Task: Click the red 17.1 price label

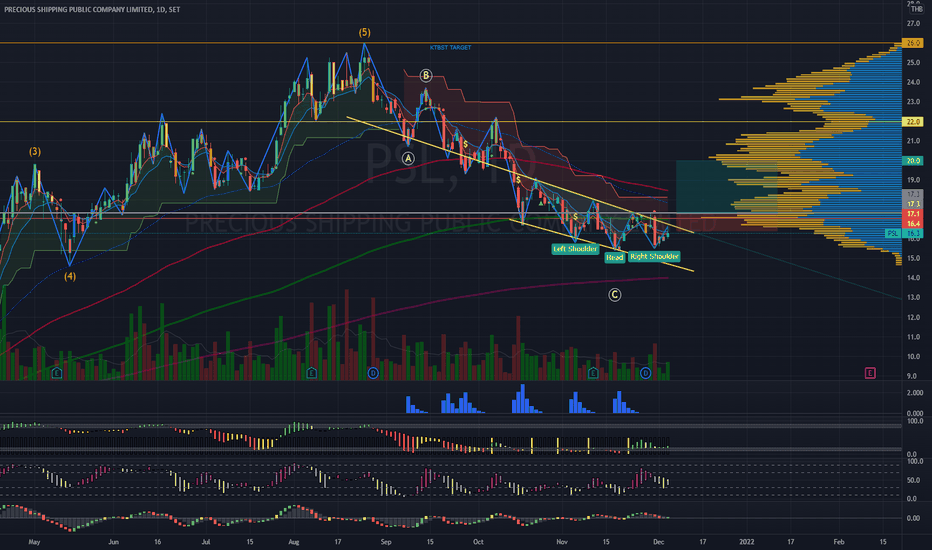Action: coord(913,213)
